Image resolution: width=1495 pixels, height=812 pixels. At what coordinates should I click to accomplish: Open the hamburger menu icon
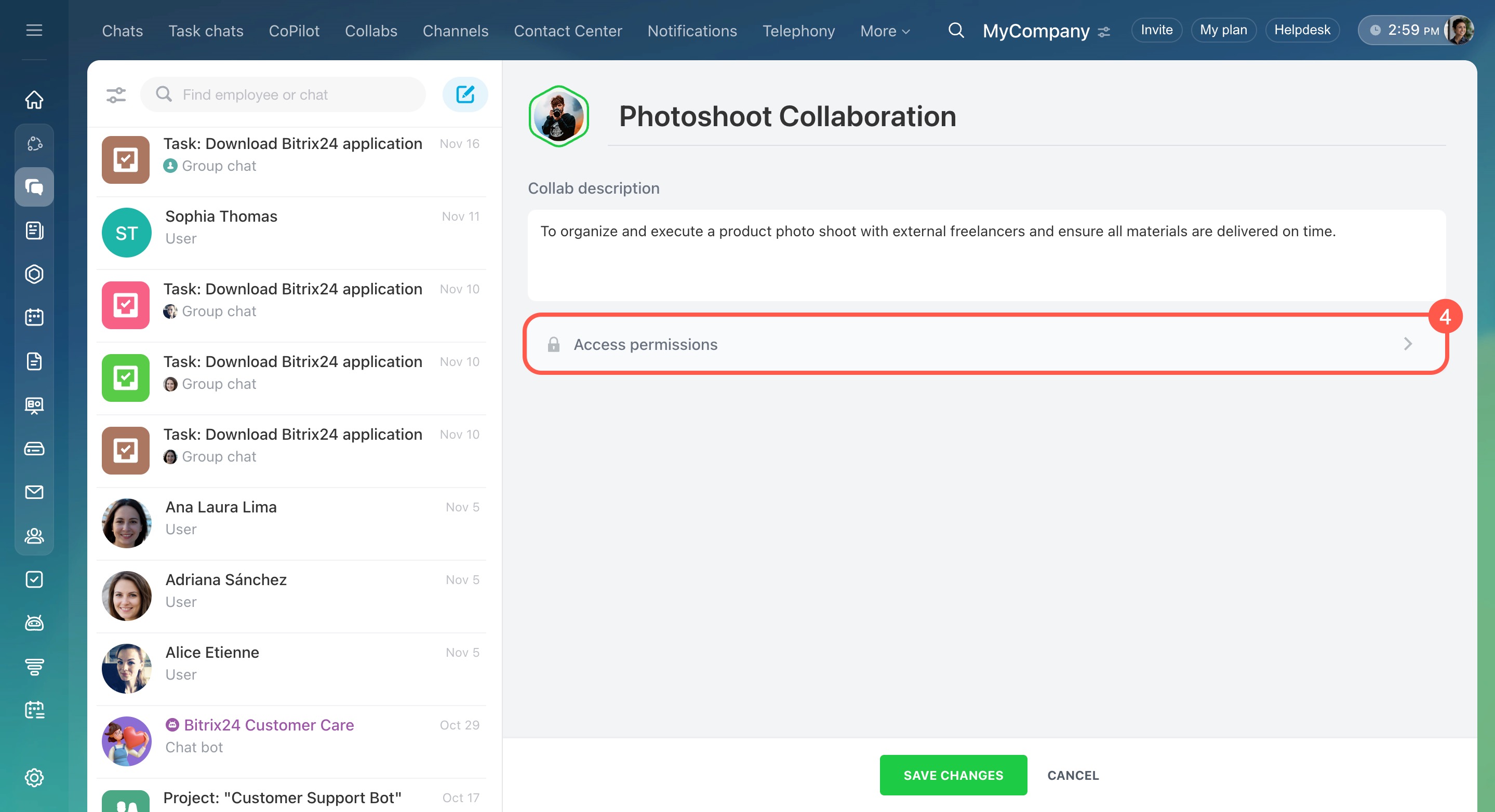tap(34, 30)
